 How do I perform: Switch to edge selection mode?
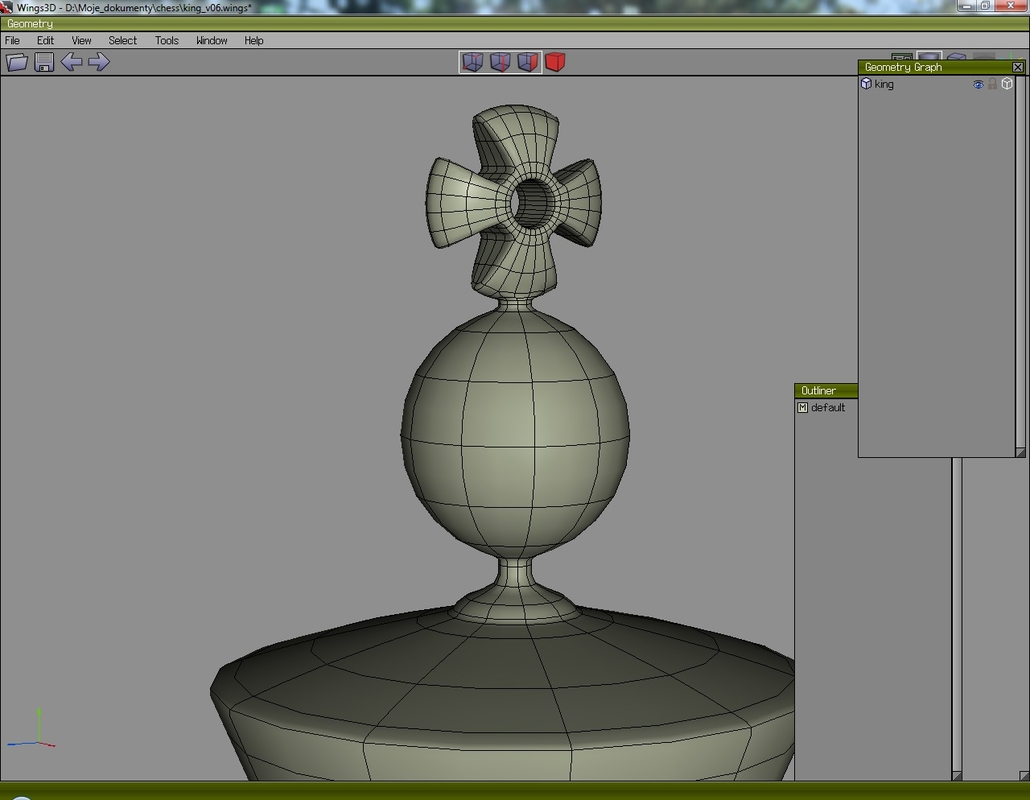(x=500, y=63)
